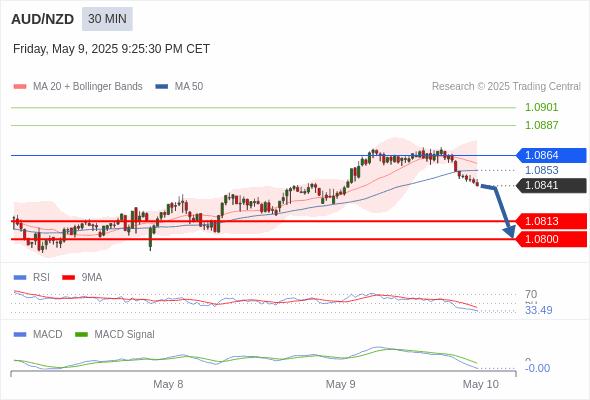Click the RSI legend label
Screen dimensions: 590x400
41,278
